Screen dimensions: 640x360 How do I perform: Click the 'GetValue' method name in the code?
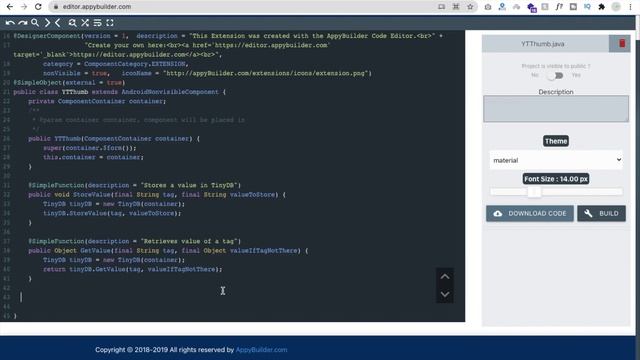(96, 251)
